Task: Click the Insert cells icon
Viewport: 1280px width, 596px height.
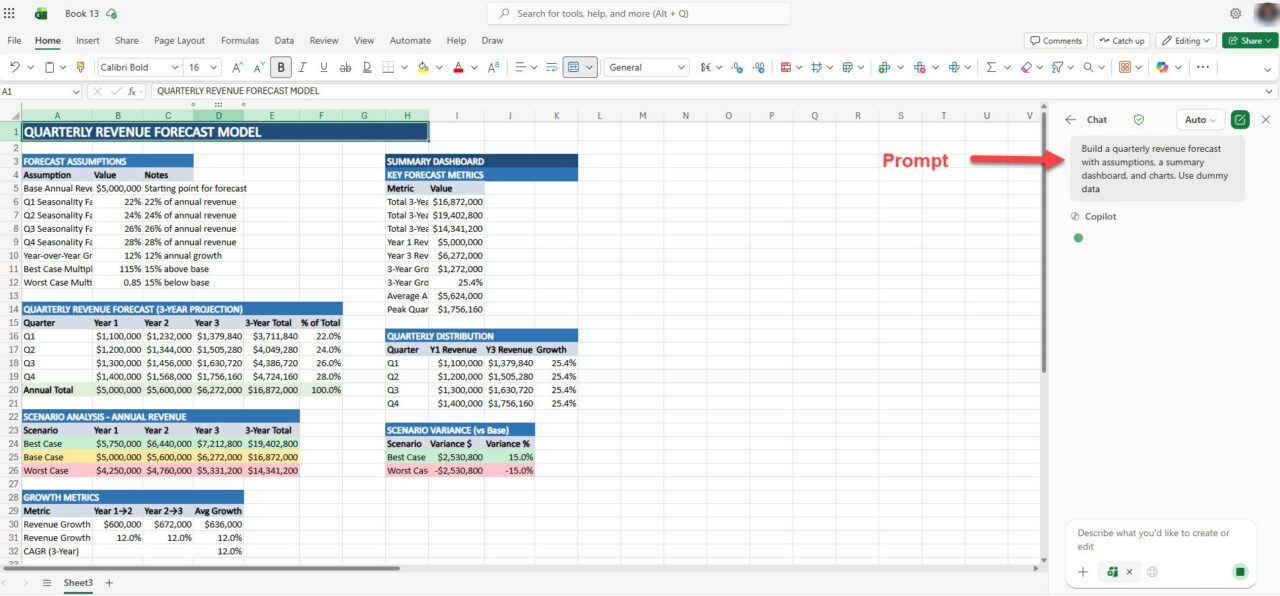Action: (884, 67)
